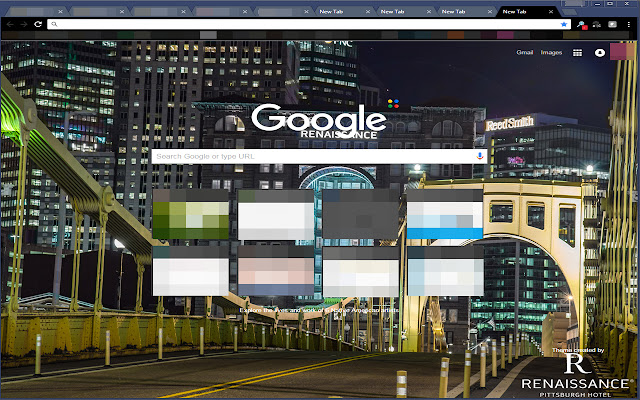Click the browser forward arrow
640x400 pixels.
[24, 24]
